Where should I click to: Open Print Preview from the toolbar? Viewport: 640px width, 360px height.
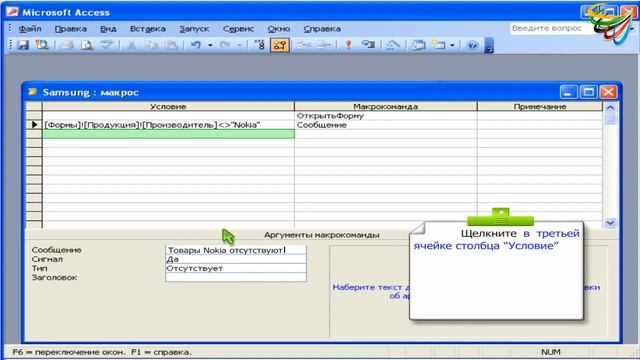tap(87, 45)
